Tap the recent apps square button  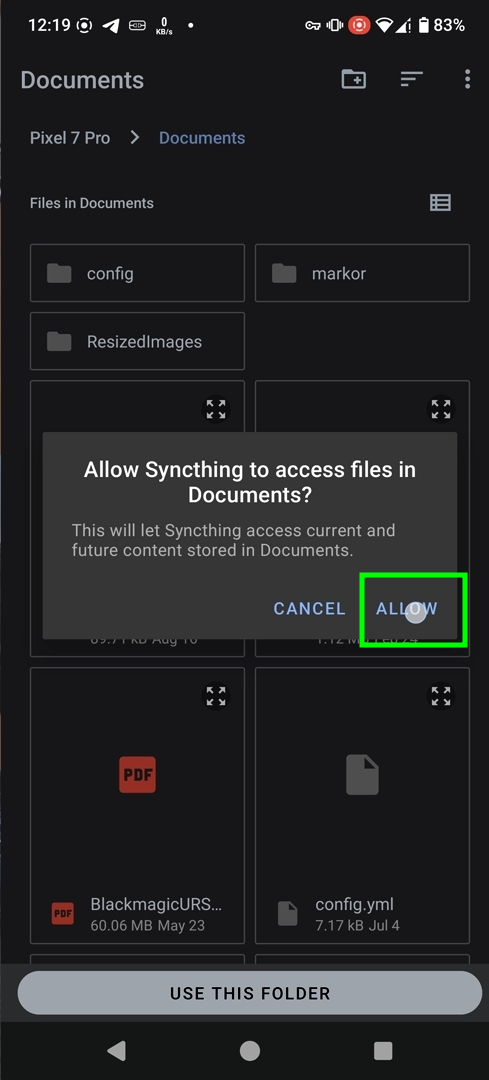382,1050
